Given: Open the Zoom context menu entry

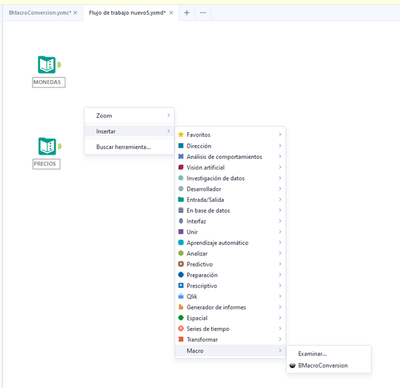Looking at the screenshot, I should 129,116.
